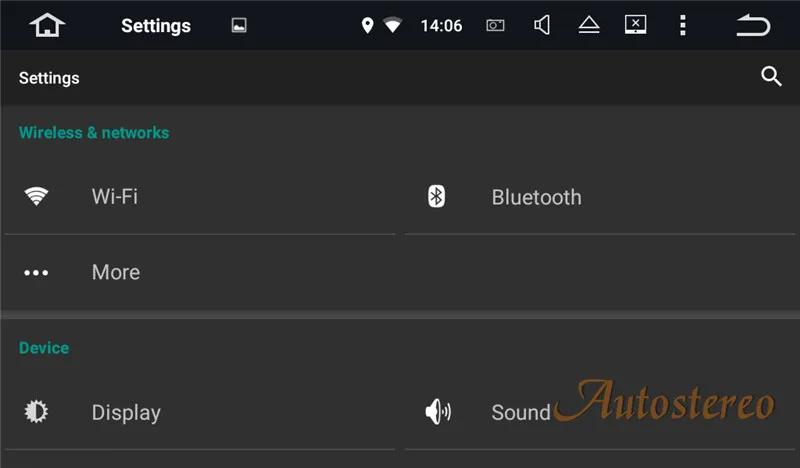Screen dimensions: 800x468
Task: Tap the location pin status icon
Action: click(367, 25)
